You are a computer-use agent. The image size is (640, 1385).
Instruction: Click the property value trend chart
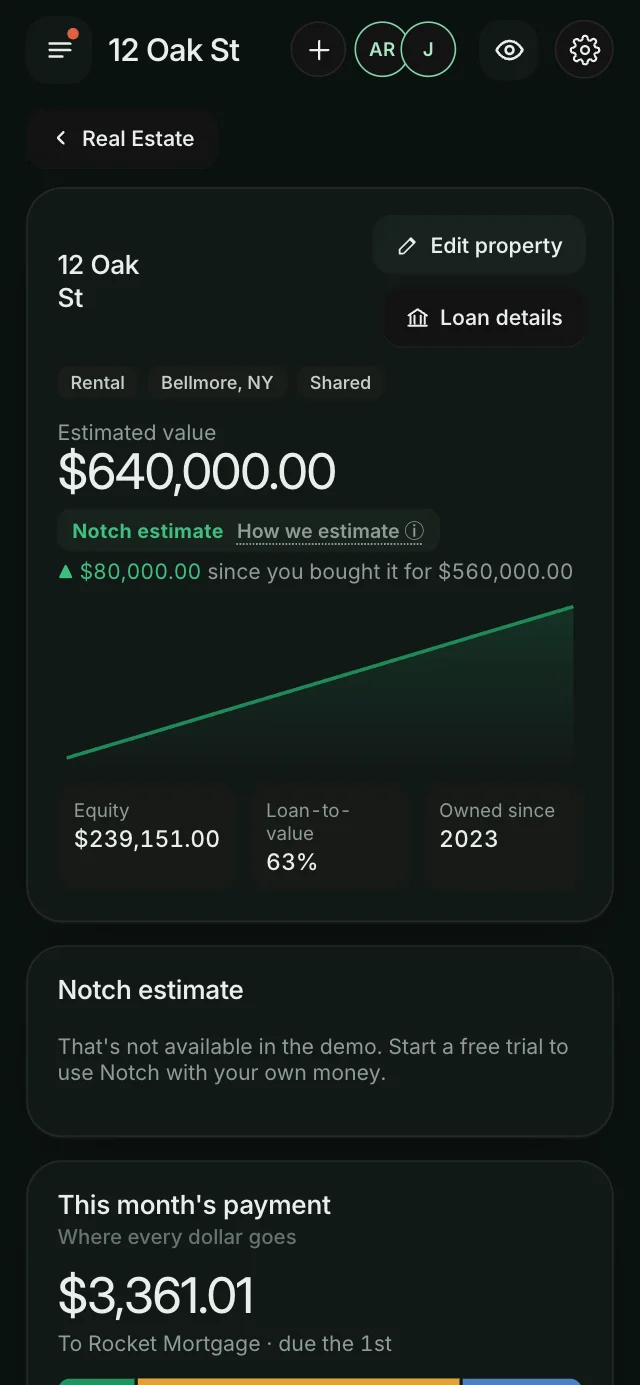coord(320,683)
